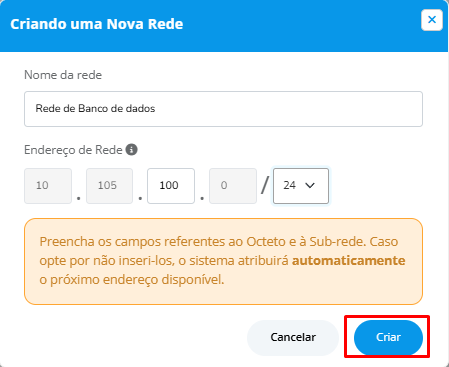Focus the Nome da rede text field
This screenshot has height=367, width=449.
pos(223,109)
